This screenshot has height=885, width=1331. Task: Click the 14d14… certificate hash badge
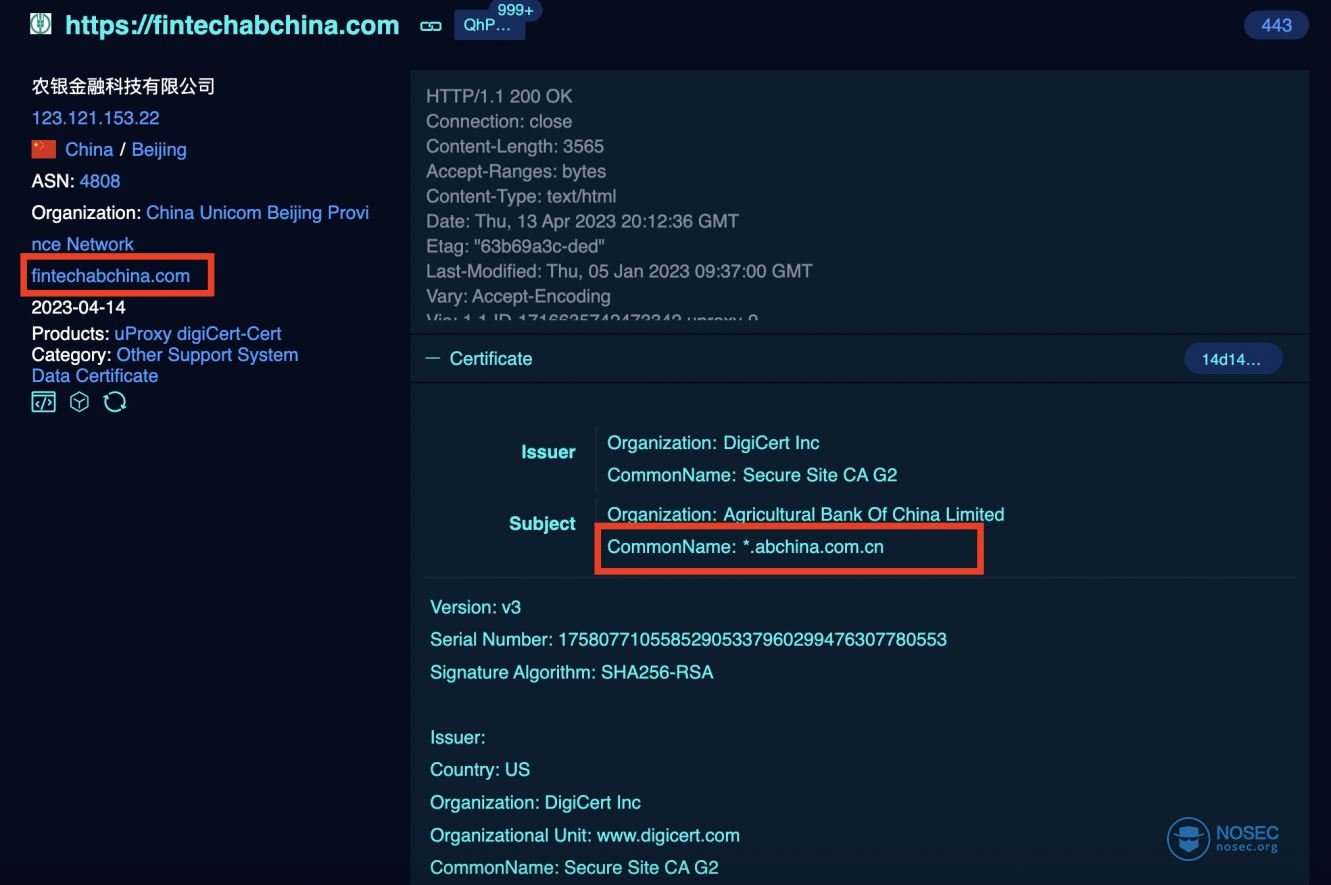1232,359
